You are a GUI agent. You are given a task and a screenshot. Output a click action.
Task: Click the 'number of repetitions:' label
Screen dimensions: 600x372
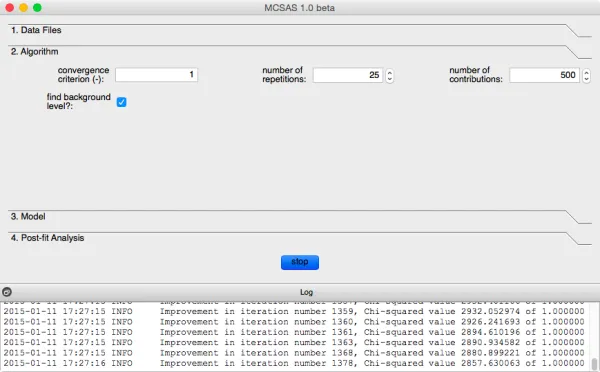284,75
